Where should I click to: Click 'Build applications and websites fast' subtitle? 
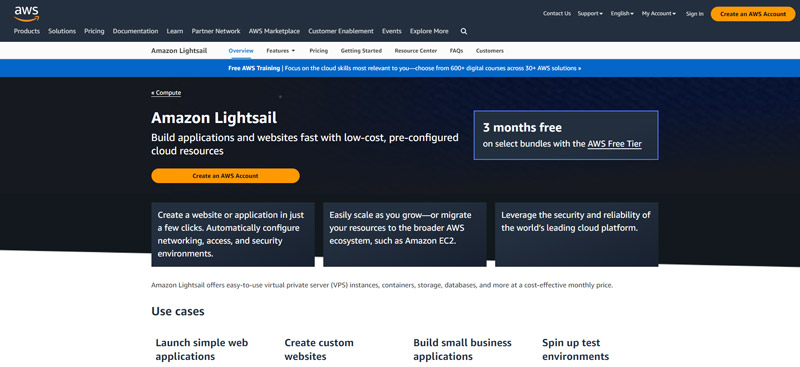(305, 144)
